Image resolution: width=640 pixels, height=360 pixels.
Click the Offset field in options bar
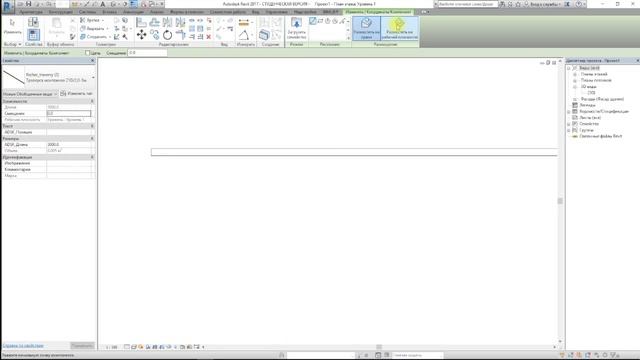point(147,53)
